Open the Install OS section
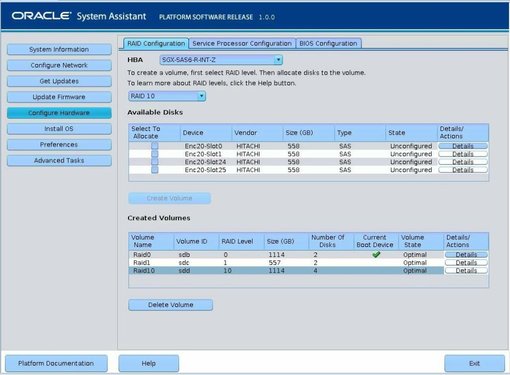 [59, 129]
